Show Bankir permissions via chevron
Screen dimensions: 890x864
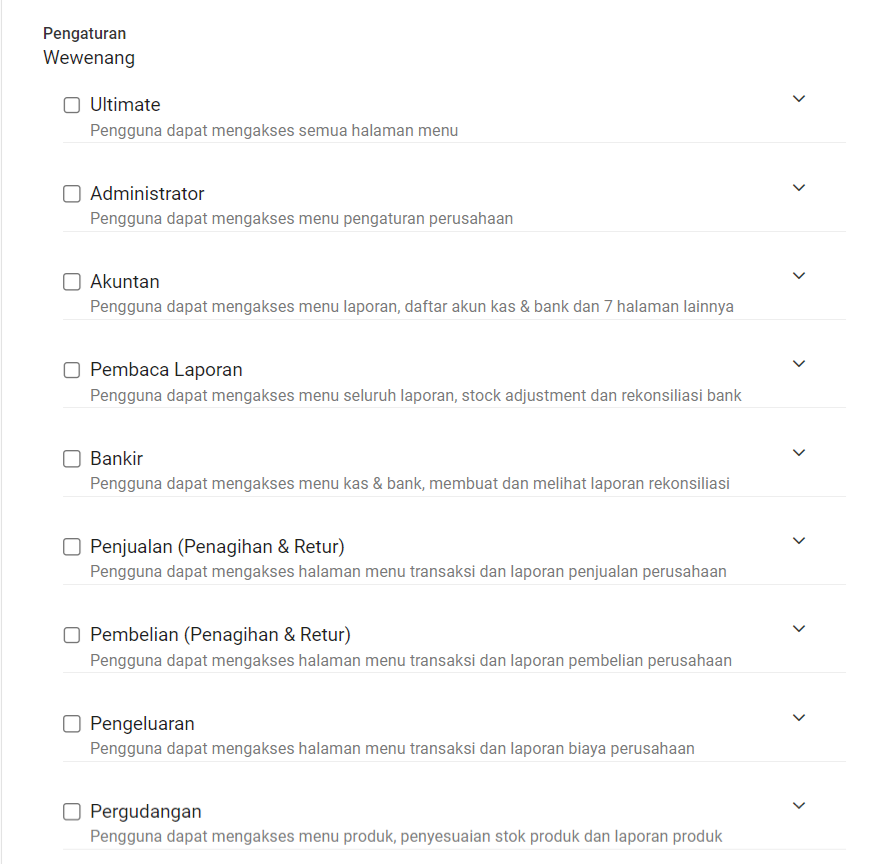[x=799, y=453]
